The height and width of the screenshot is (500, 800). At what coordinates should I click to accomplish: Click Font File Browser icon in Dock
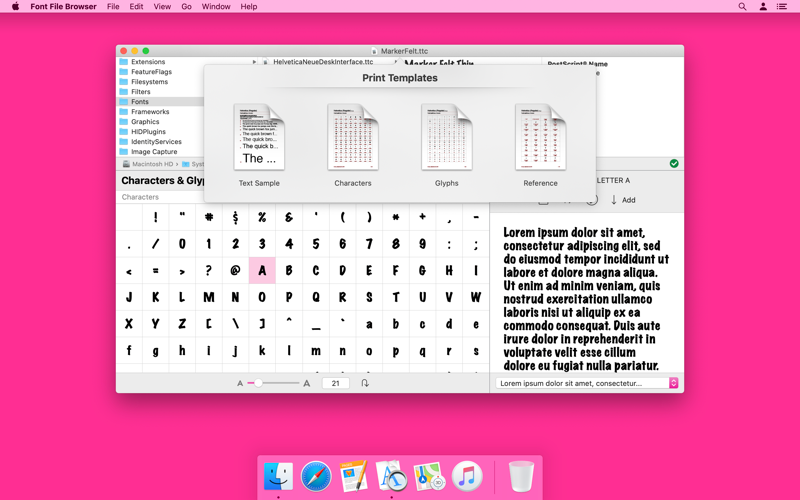coord(391,476)
